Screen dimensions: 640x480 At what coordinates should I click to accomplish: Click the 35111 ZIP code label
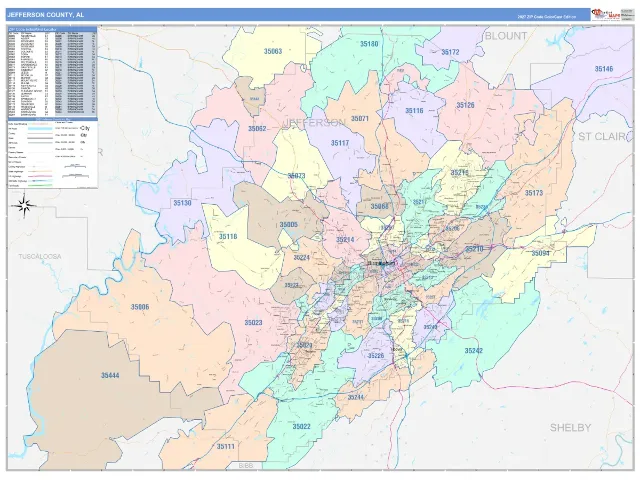click(225, 447)
